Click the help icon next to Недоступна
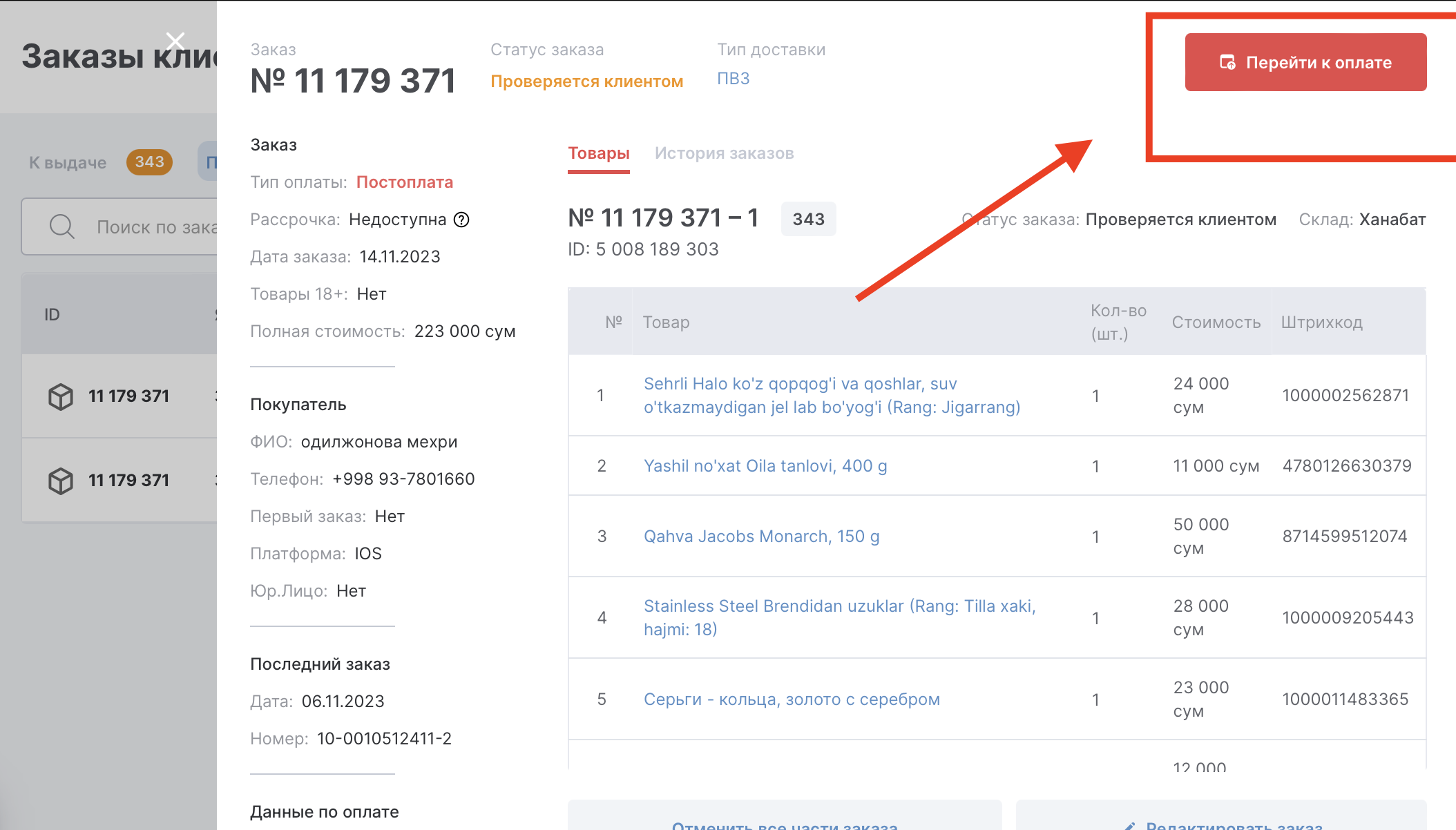Image resolution: width=1456 pixels, height=830 pixels. (461, 220)
